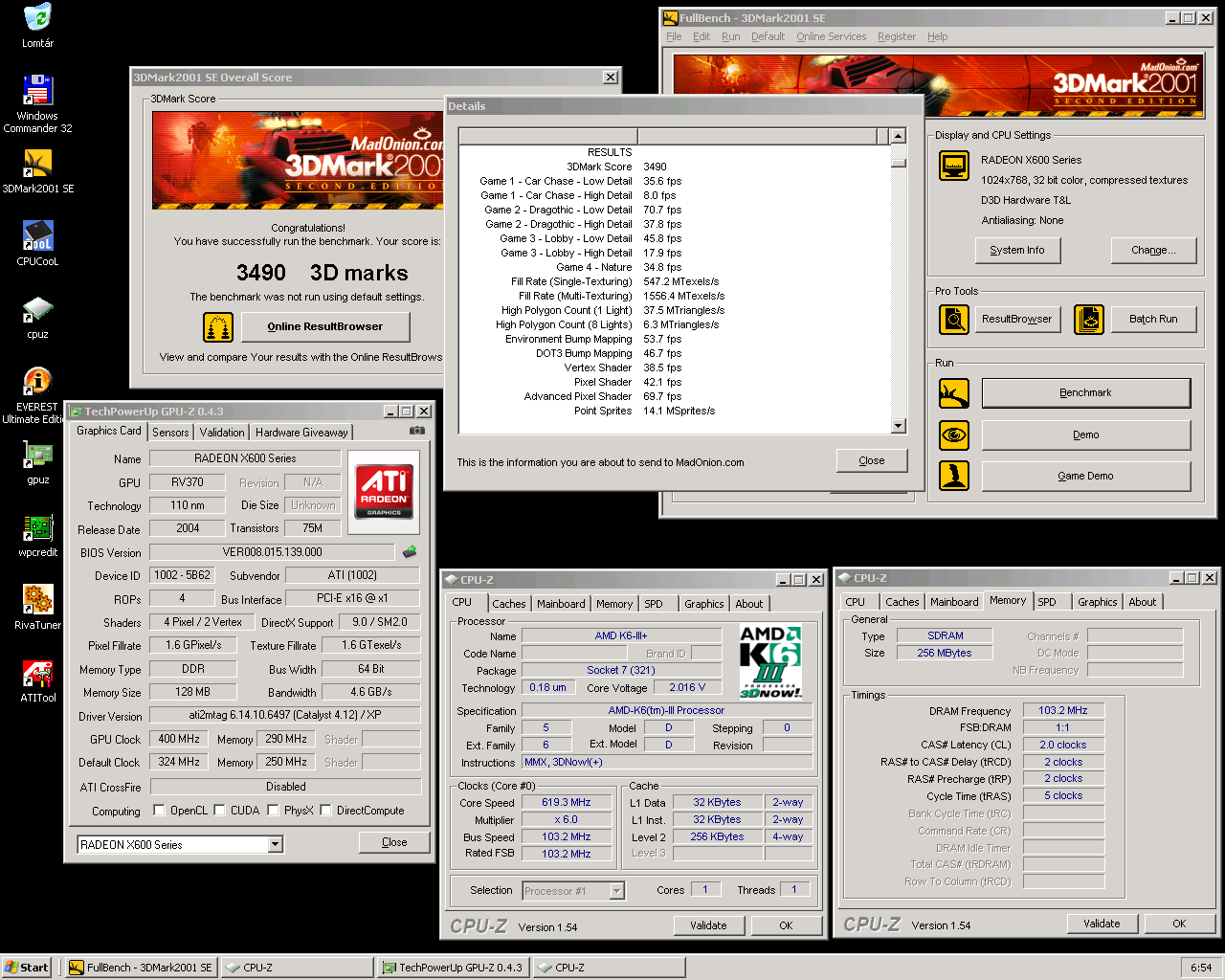Viewport: 1225px width, 980px height.
Task: Enable the CUDA checkbox in GPU-Z
Action: [219, 811]
